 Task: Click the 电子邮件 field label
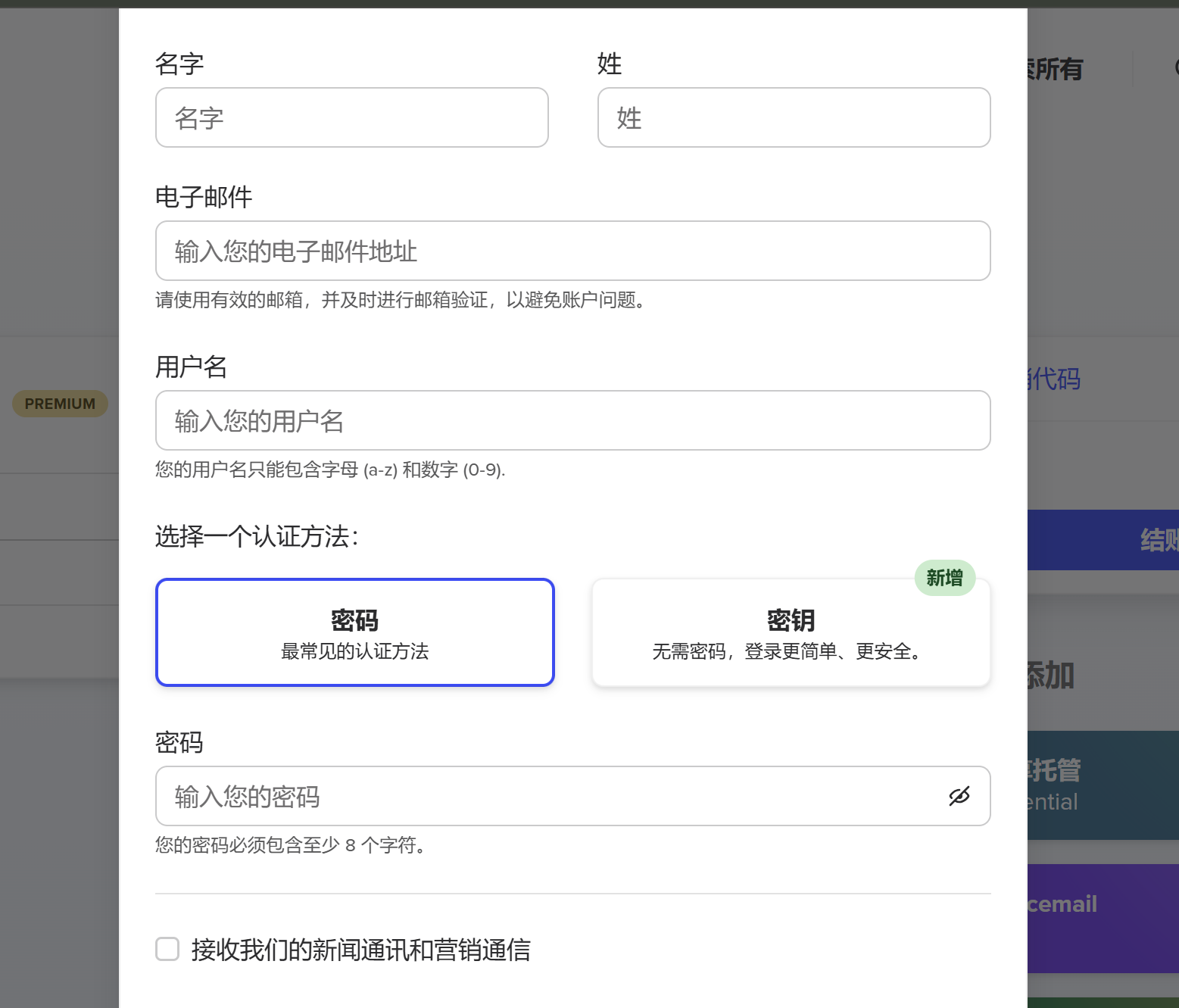coord(204,197)
